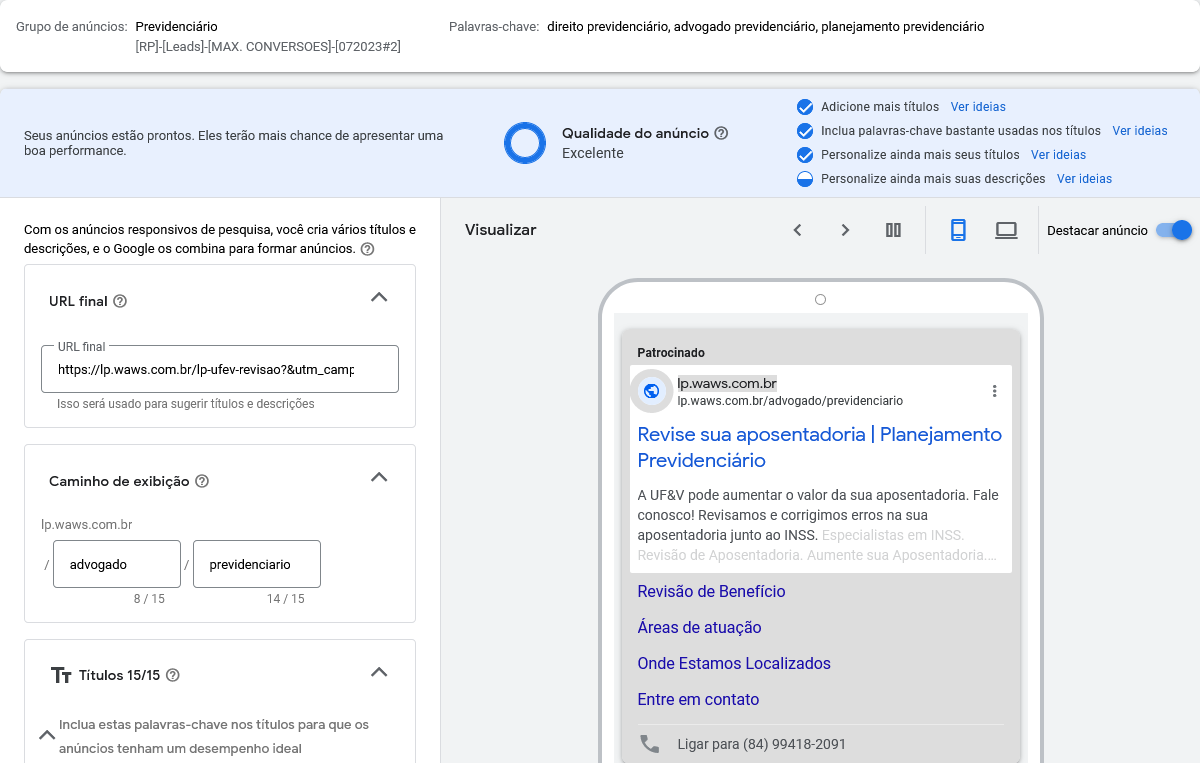The height and width of the screenshot is (763, 1200).
Task: Open side-by-side columns preview view
Action: (x=893, y=230)
